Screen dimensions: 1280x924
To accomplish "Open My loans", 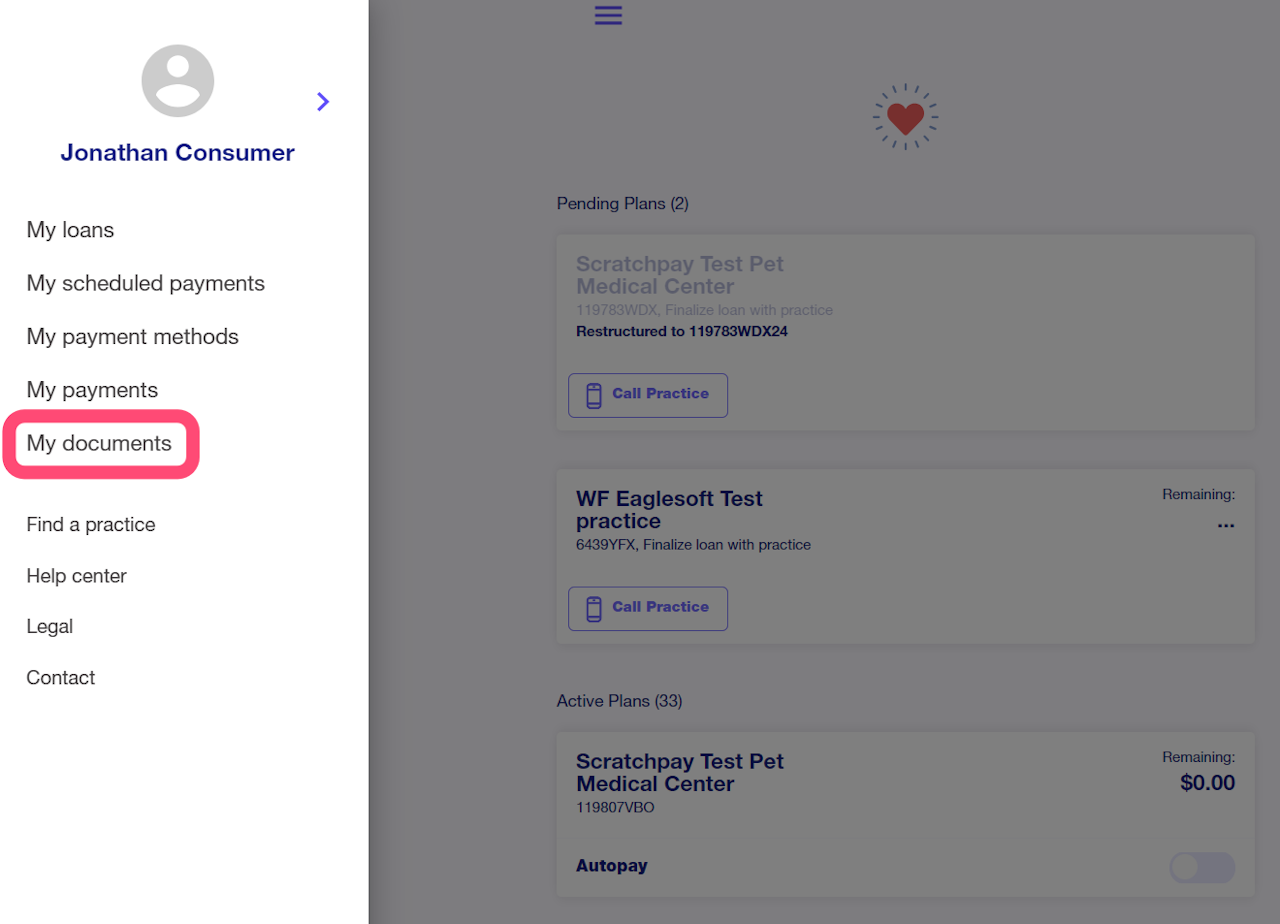I will [70, 230].
